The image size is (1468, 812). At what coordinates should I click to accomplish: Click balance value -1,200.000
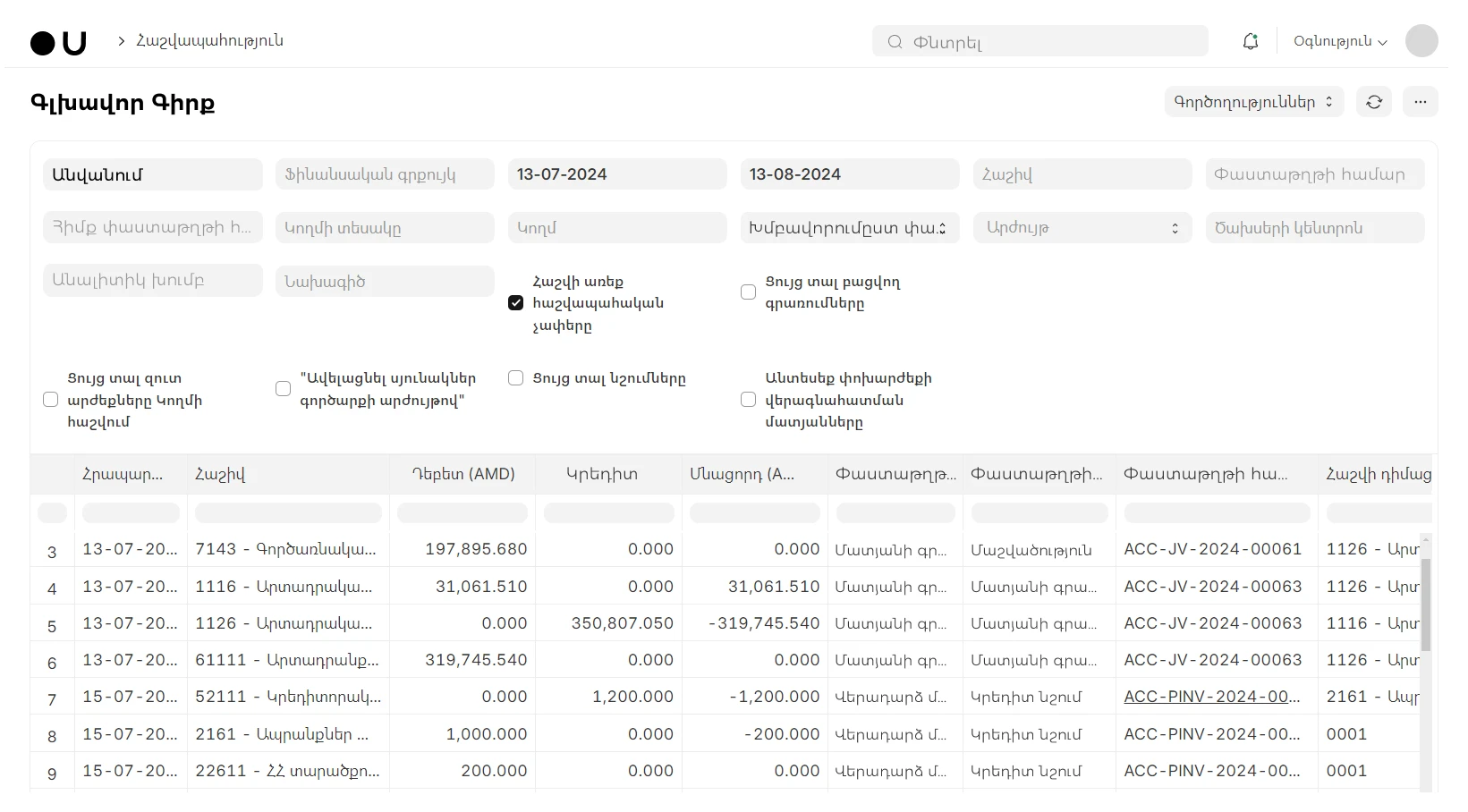point(755,697)
